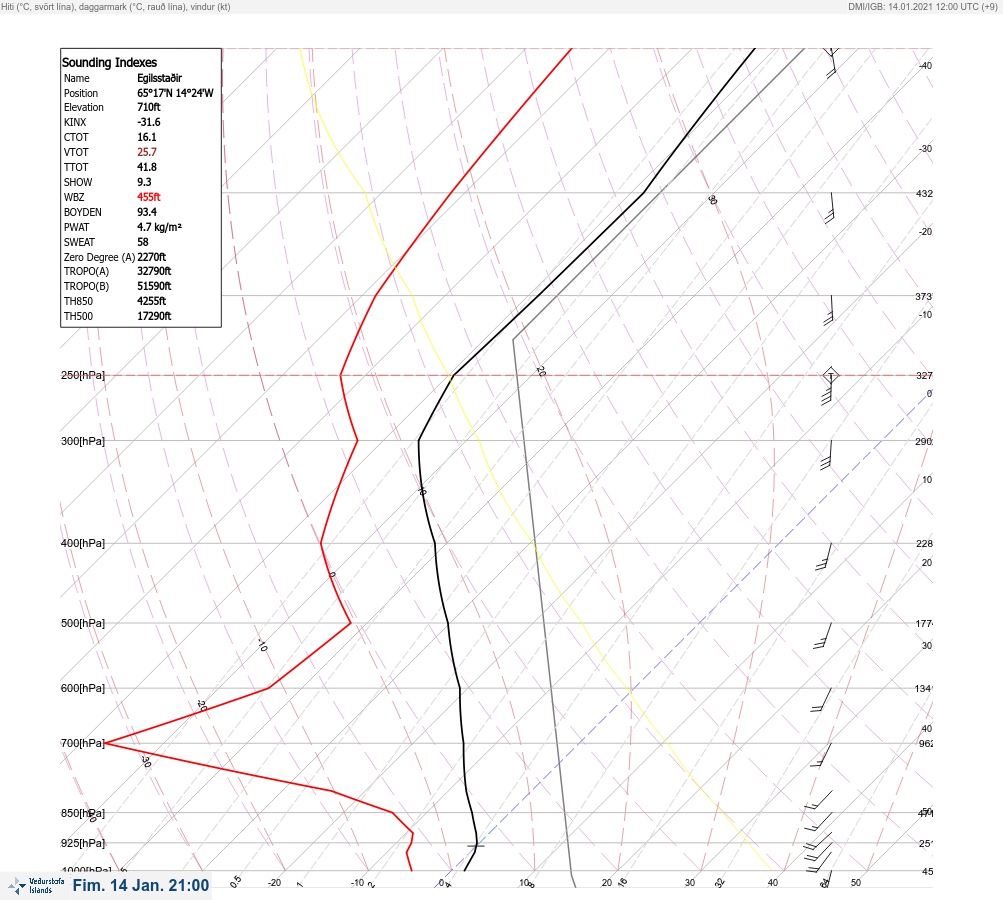
Task: Click the 'Fim. 14 Jan. 21:00' timestamp
Action: [141, 885]
